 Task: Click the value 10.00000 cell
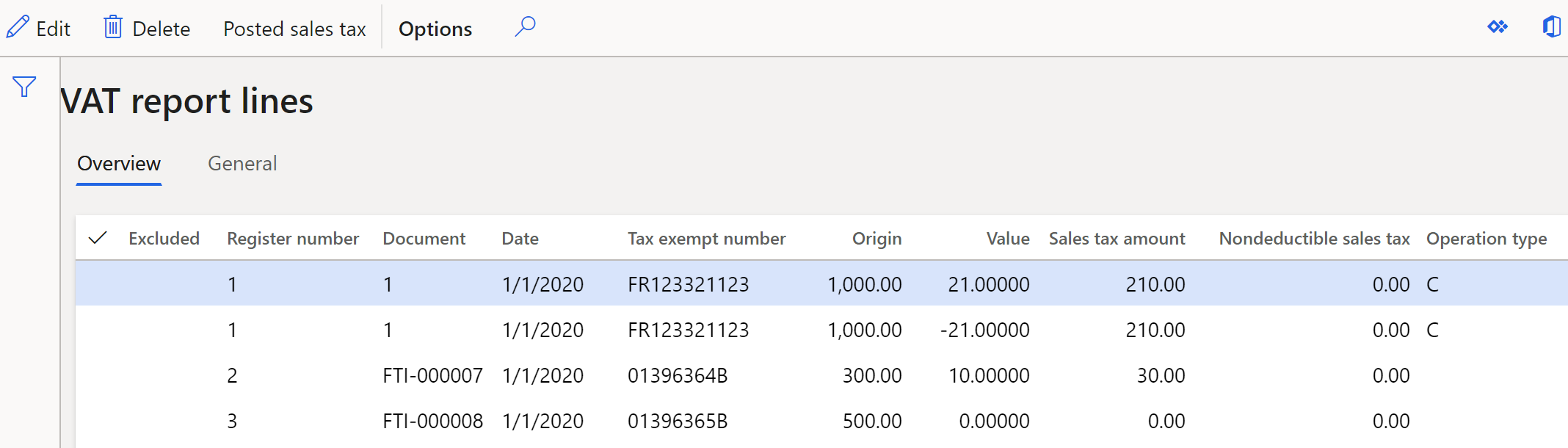click(989, 375)
